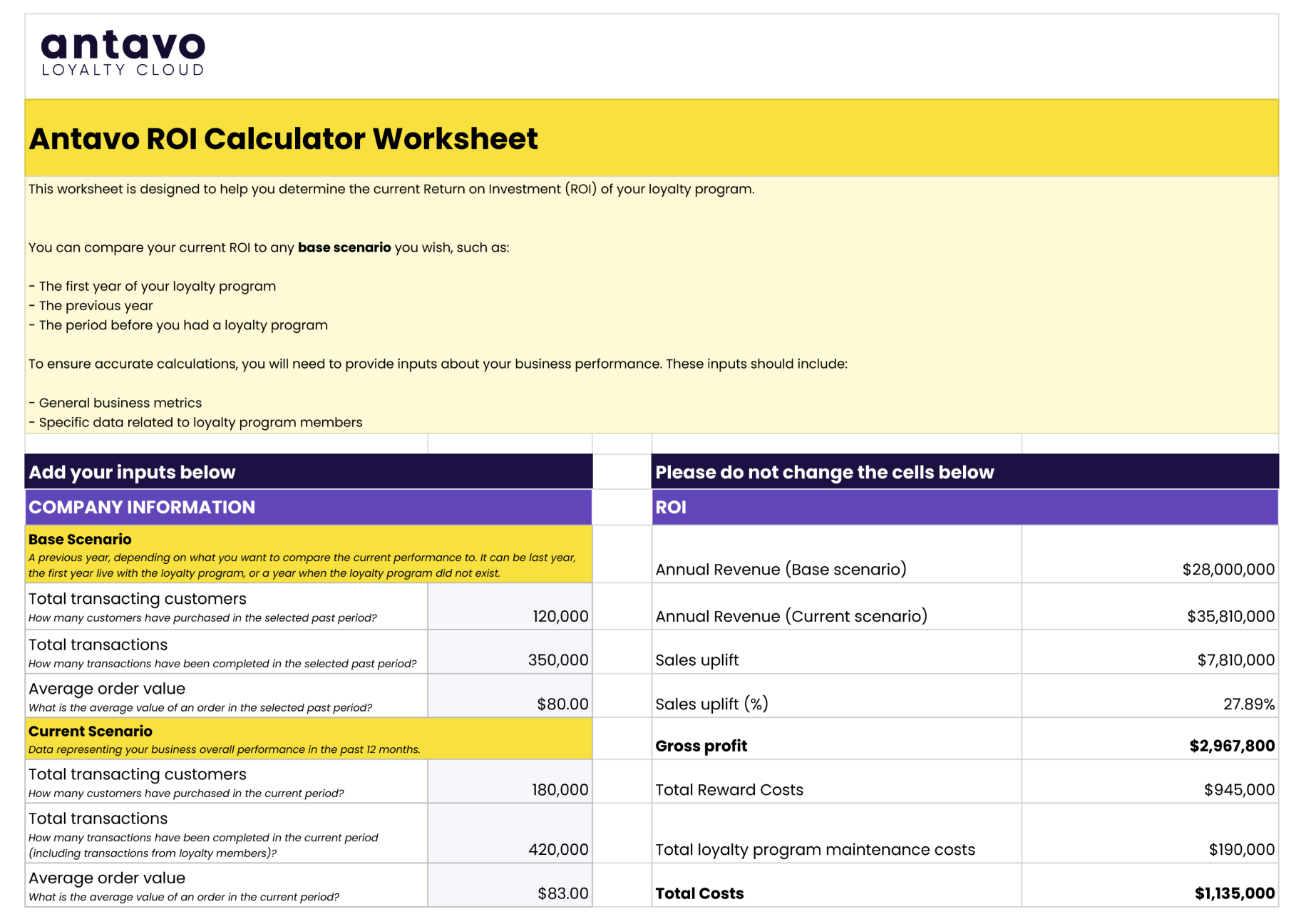The width and height of the screenshot is (1306, 924).
Task: Click 'Total transactions' label under Current Scenario
Action: click(x=98, y=818)
